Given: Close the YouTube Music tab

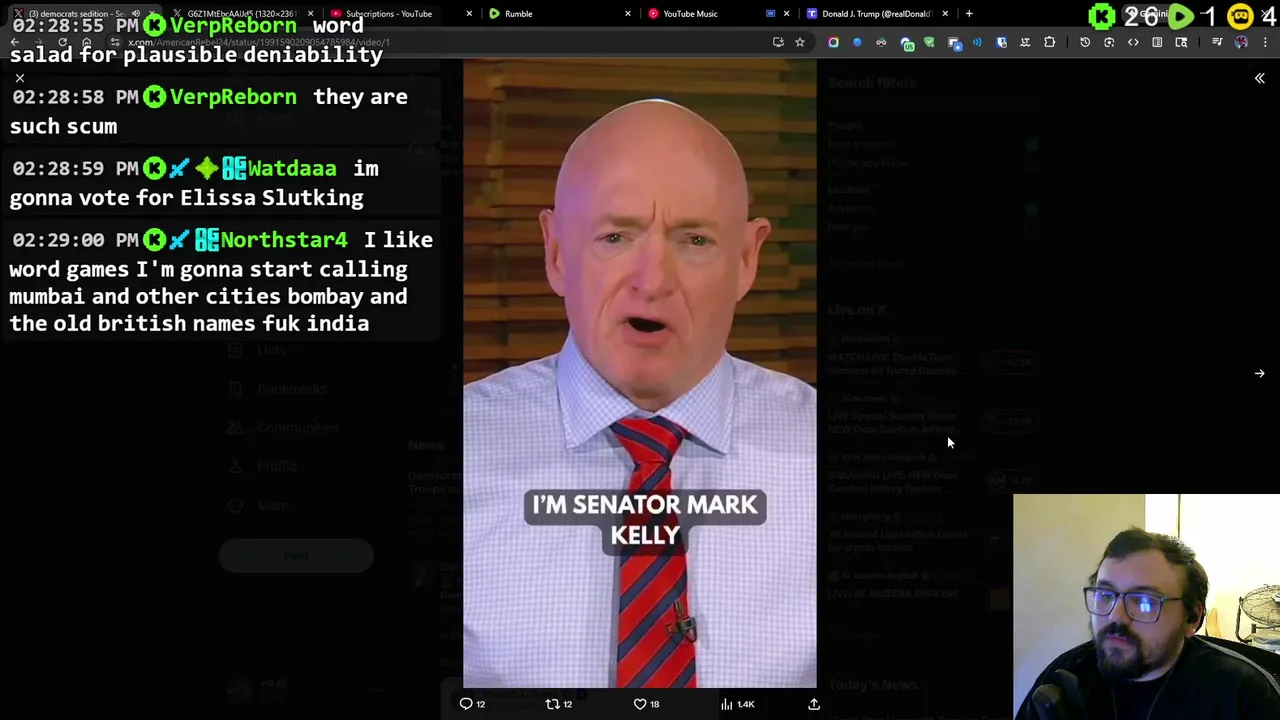Looking at the screenshot, I should pos(786,14).
